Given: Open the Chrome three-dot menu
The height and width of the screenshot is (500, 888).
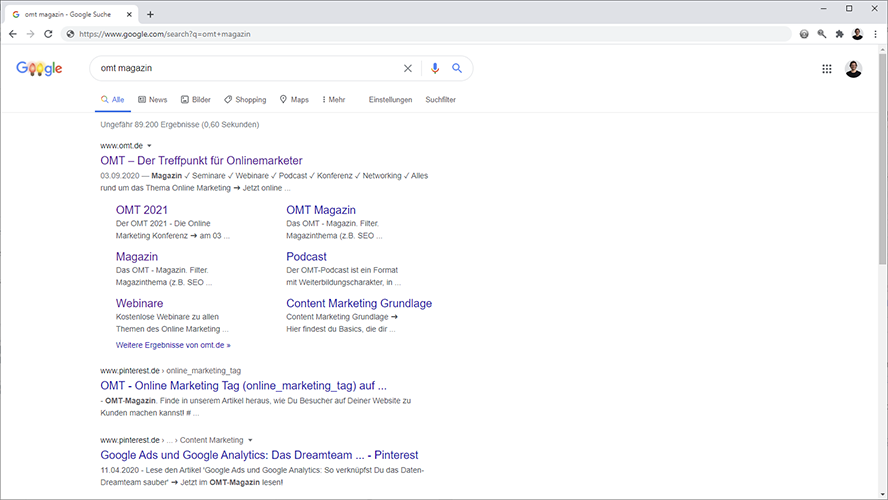Looking at the screenshot, I should pos(876,34).
